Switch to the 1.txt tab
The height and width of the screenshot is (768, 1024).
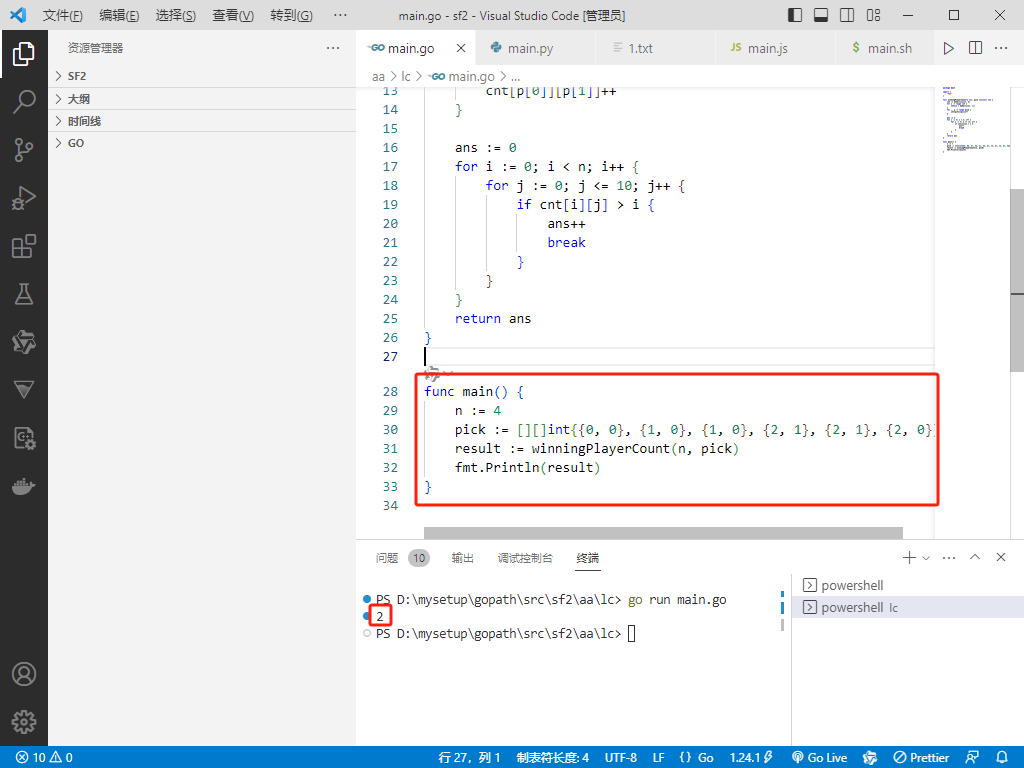tap(656, 48)
